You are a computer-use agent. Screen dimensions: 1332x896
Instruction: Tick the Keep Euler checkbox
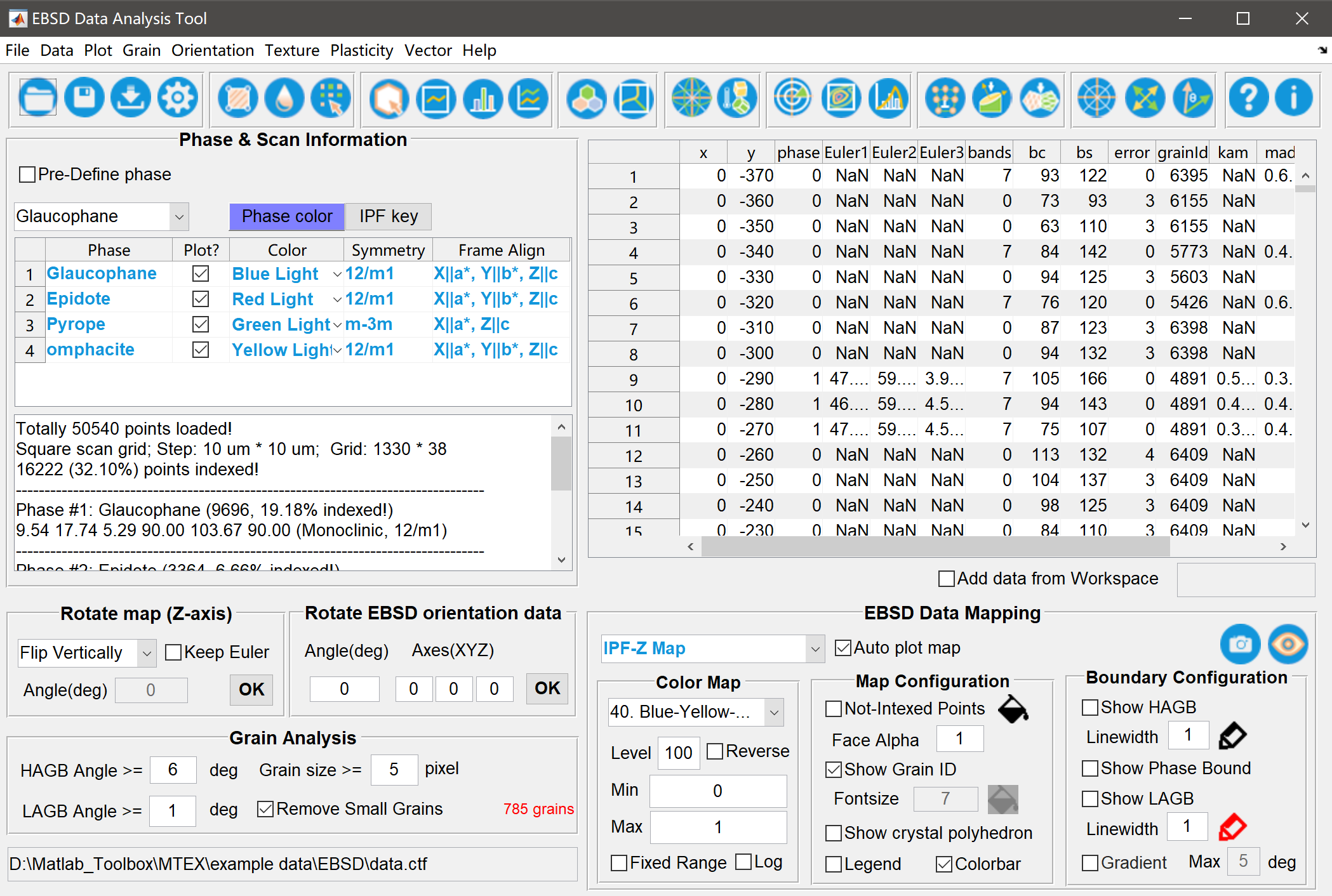coord(173,652)
